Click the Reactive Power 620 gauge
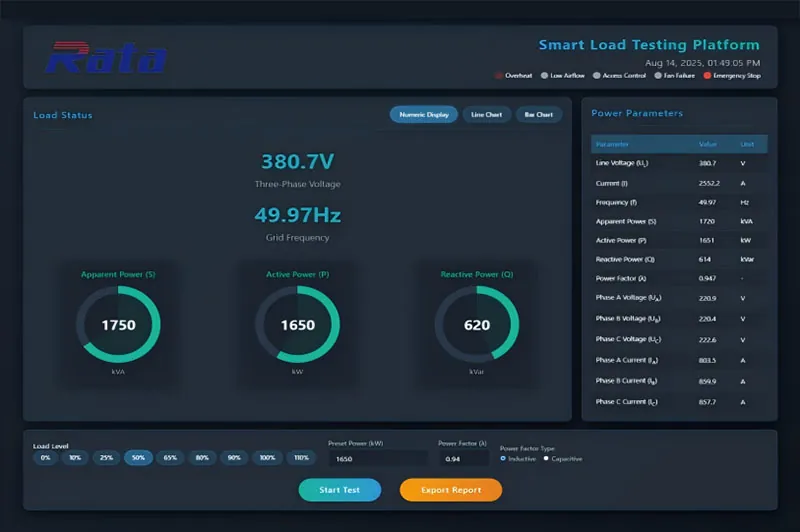The image size is (800, 532). pyautogui.click(x=477, y=324)
